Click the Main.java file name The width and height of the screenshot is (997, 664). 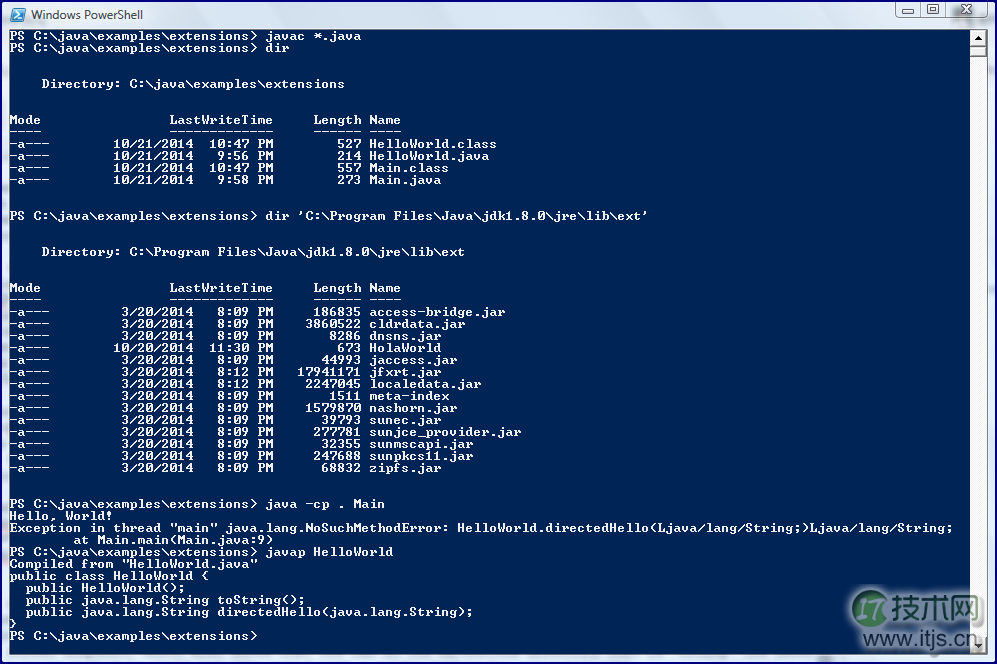[405, 180]
